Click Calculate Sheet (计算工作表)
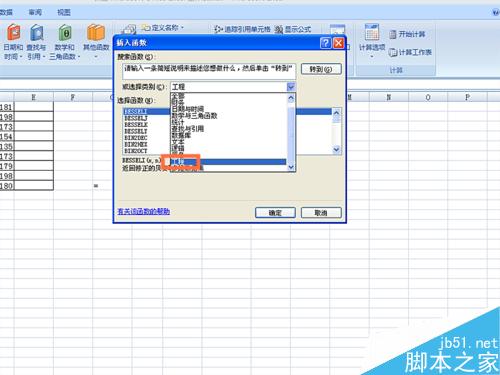 pyautogui.click(x=410, y=52)
